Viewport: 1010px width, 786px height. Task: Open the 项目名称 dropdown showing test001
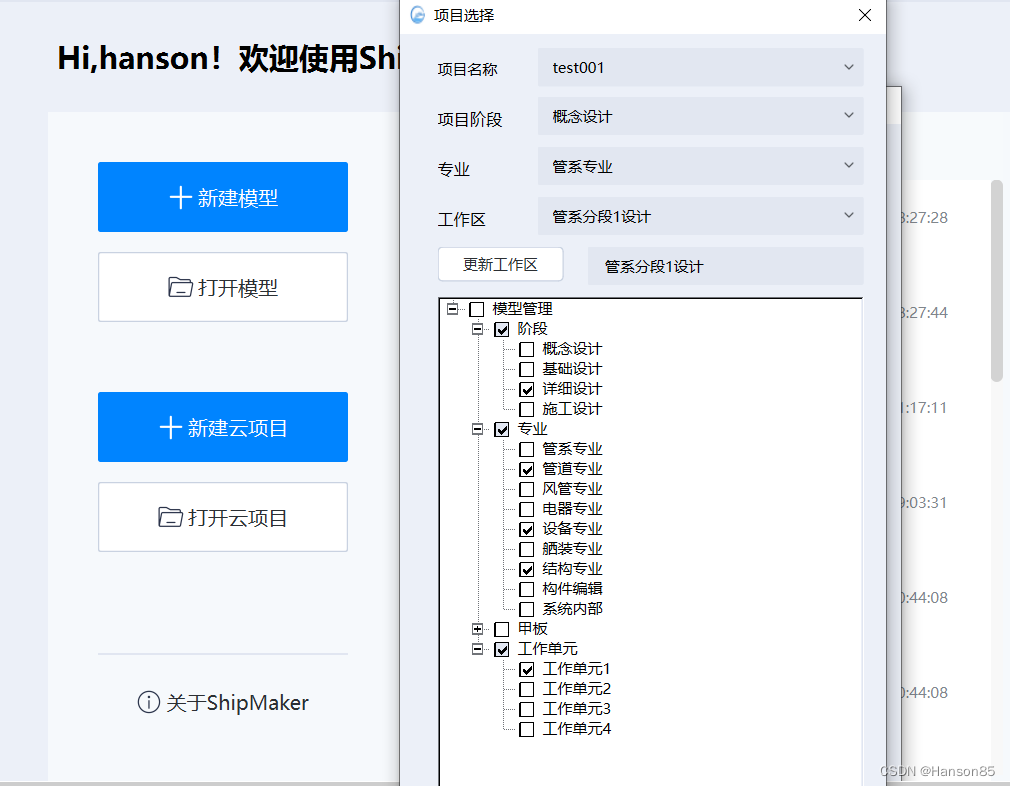(700, 68)
